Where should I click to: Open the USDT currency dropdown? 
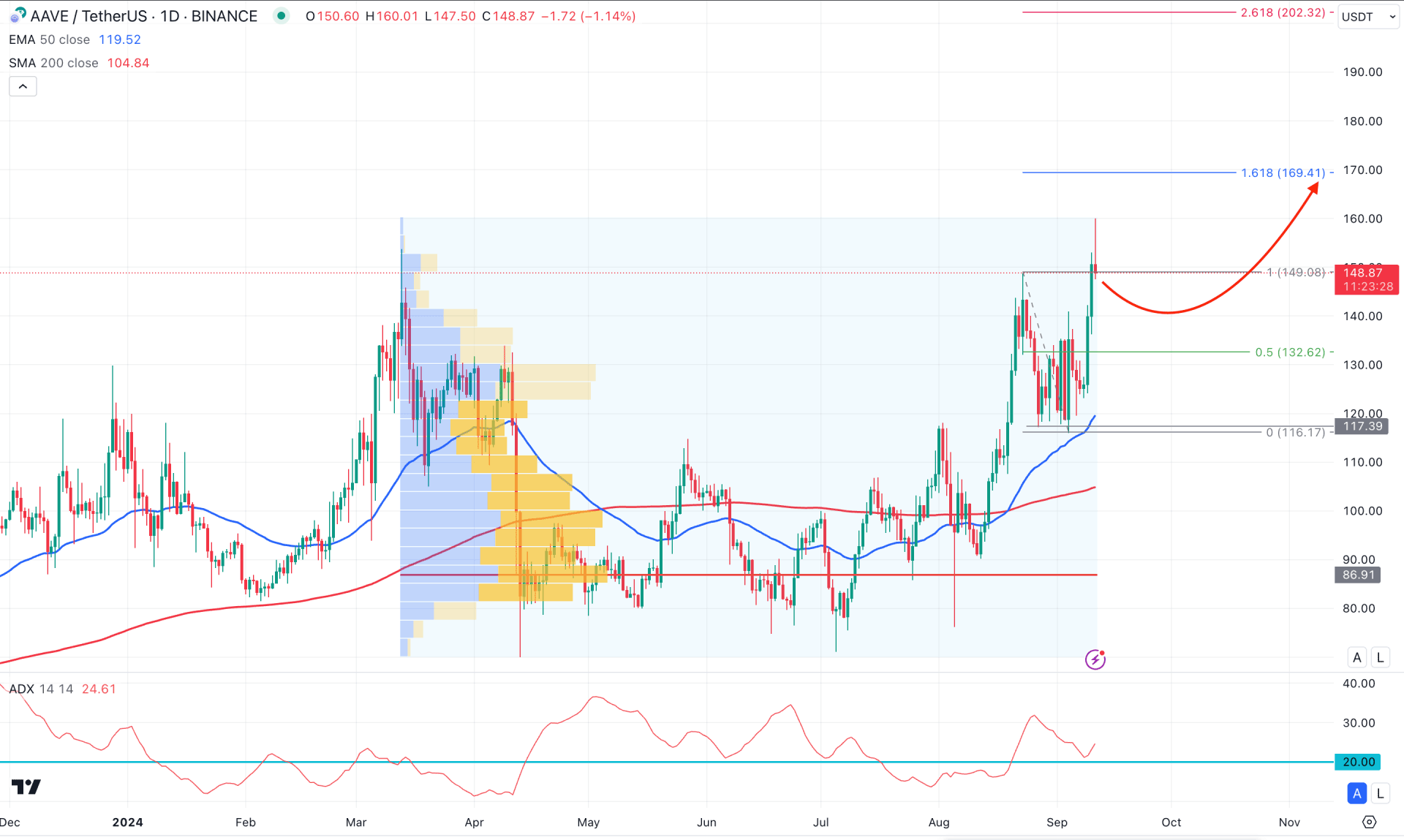pyautogui.click(x=1368, y=16)
